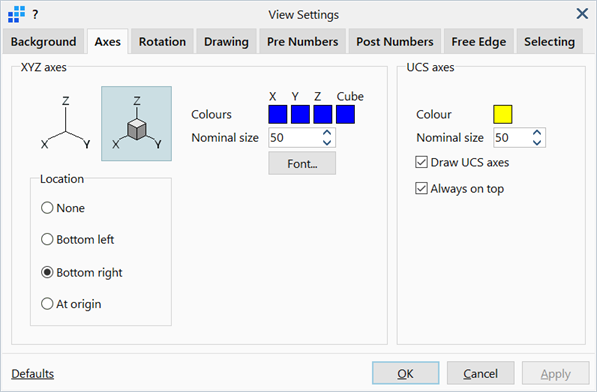The height and width of the screenshot is (392, 597).
Task: Increase XYZ nominal size with up arrow
Action: pos(327,133)
